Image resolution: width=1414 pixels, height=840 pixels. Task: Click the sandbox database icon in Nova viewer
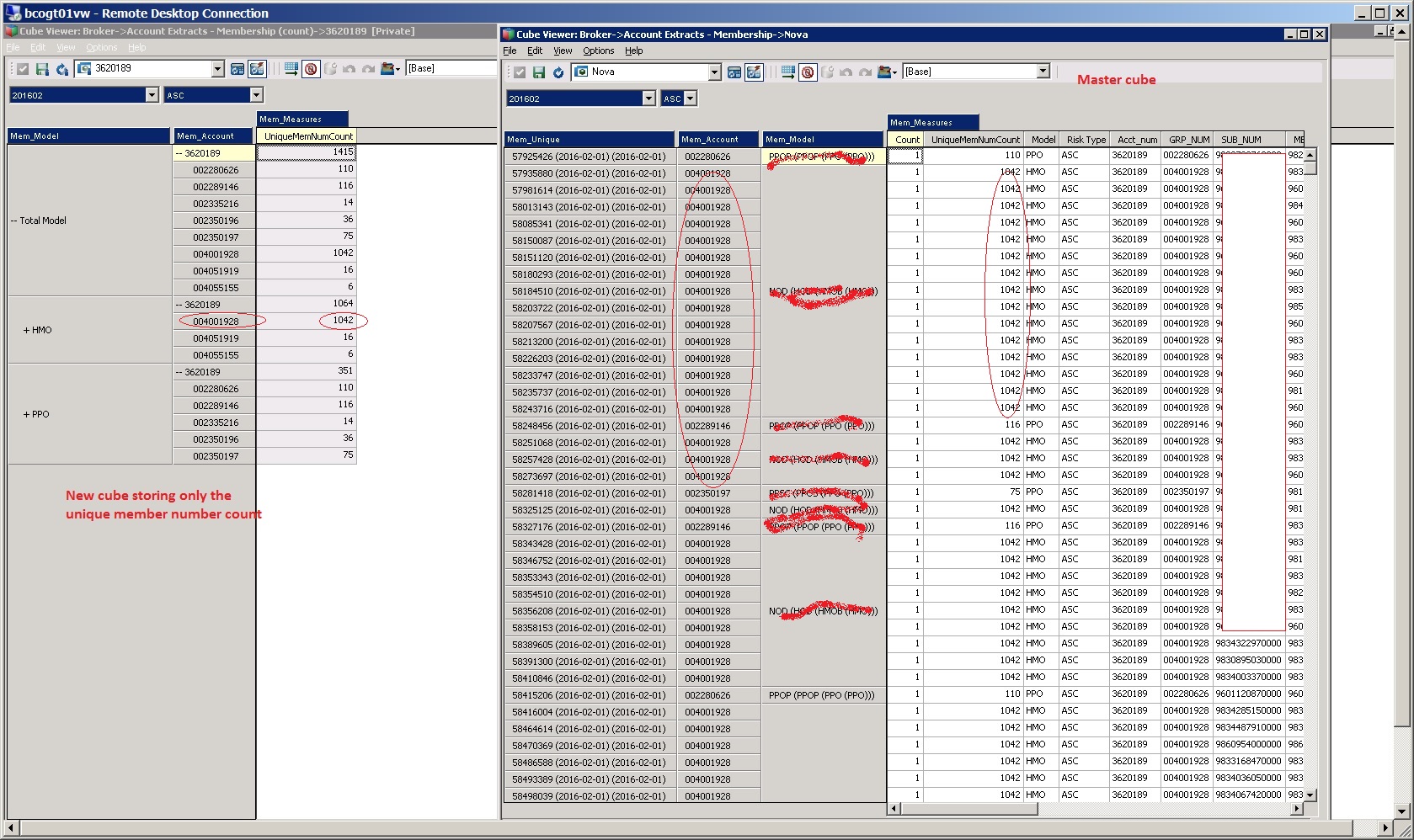[828, 72]
